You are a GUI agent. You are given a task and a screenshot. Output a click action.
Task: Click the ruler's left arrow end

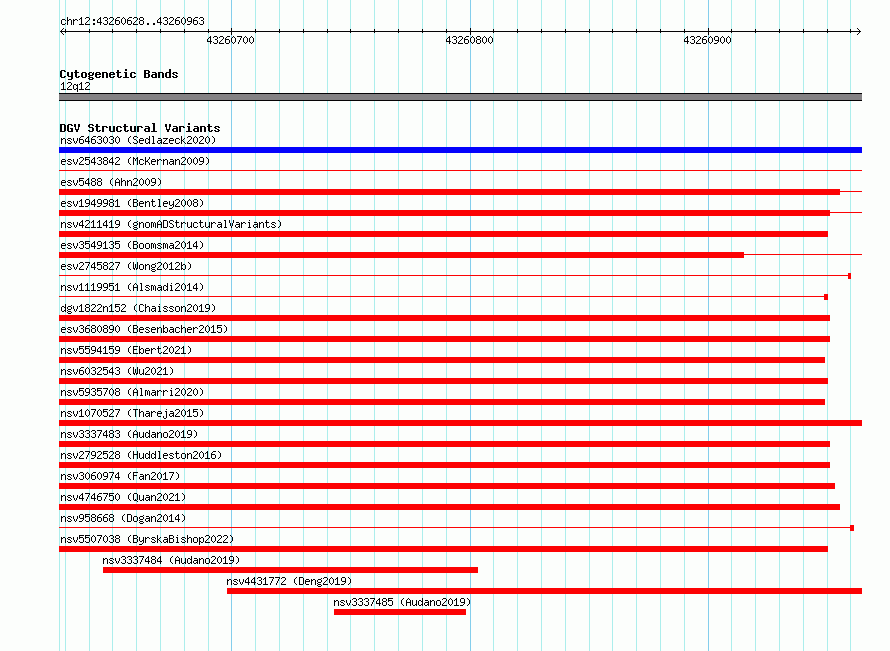pos(62,31)
